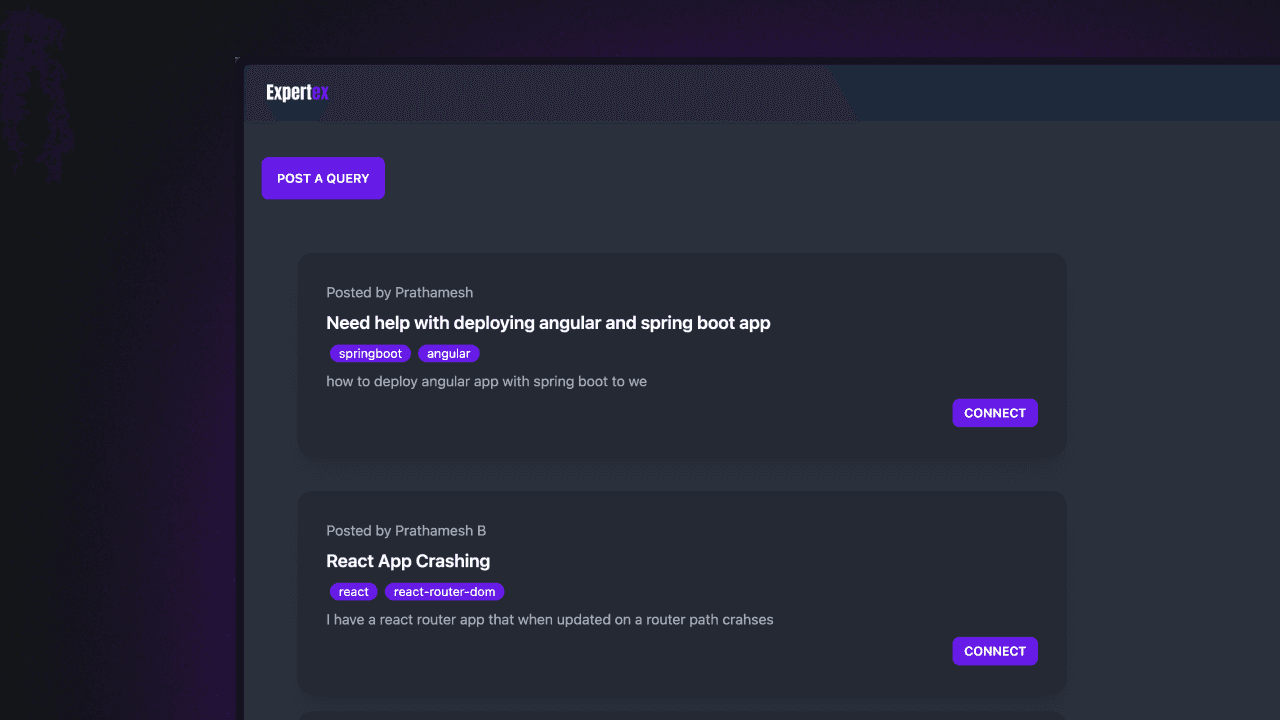Open the 'React App Crashing' title

coord(408,561)
